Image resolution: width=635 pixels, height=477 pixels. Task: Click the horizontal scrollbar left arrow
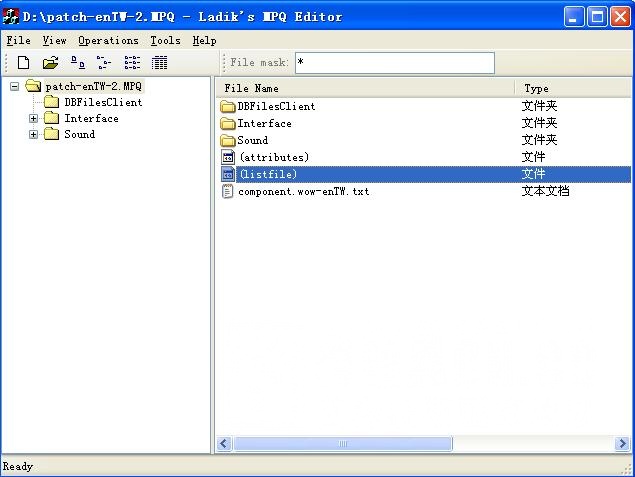click(224, 443)
